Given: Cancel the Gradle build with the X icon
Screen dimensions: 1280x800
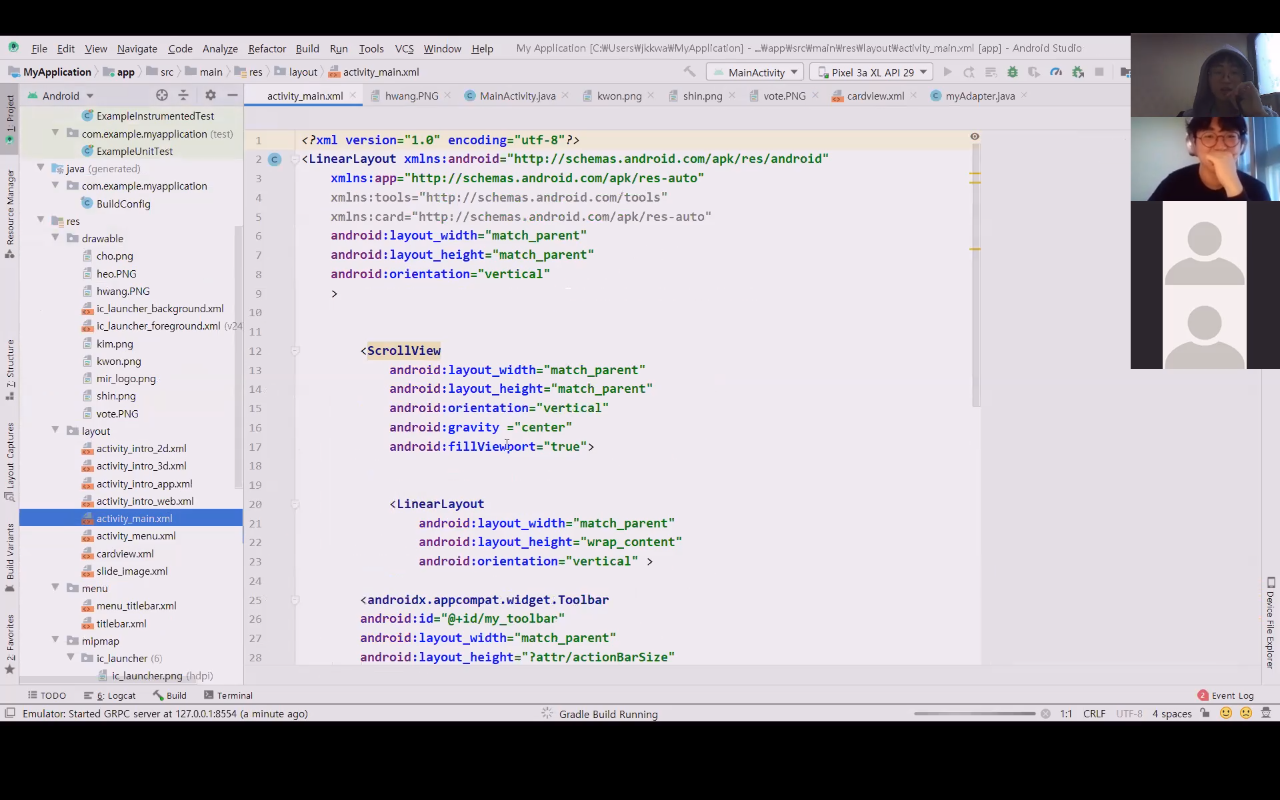Looking at the screenshot, I should [x=1046, y=714].
